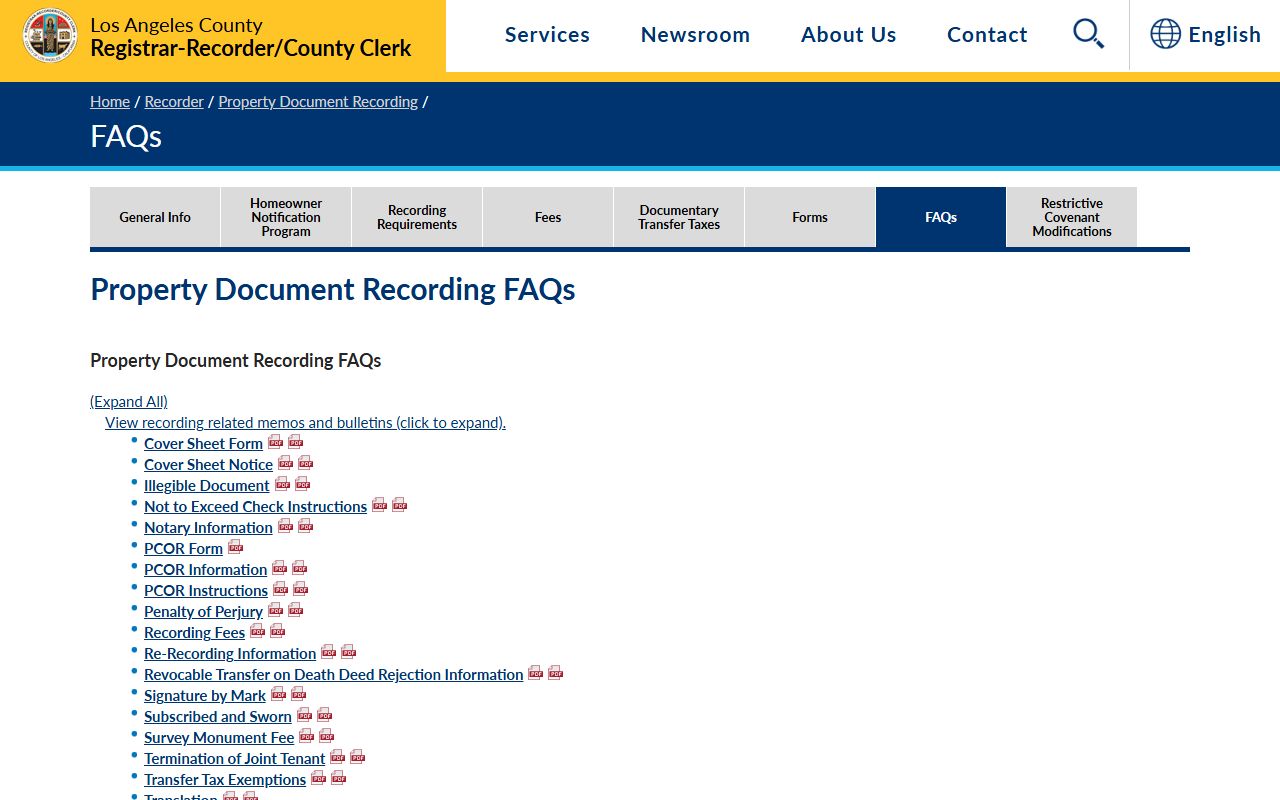This screenshot has height=800, width=1280.
Task: Open first PDF icon after Re-Recording Information
Action: (x=328, y=652)
